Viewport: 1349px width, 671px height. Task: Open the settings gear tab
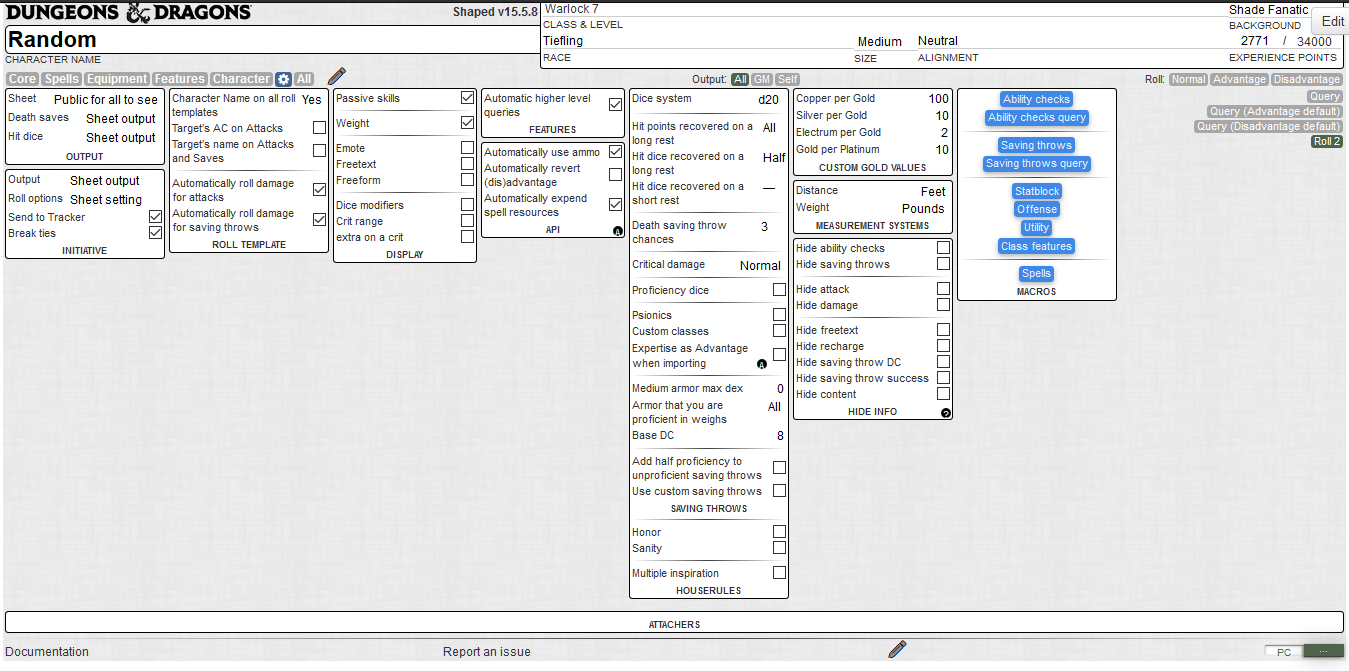[x=284, y=79]
